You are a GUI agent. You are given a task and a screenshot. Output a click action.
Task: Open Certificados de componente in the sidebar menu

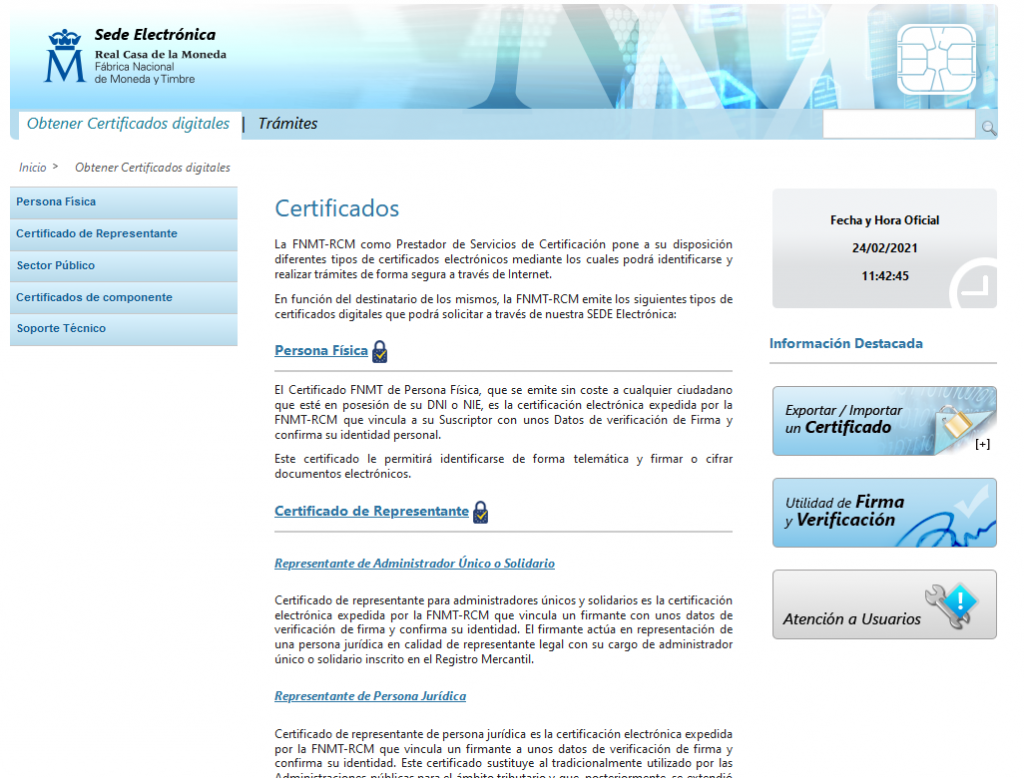pos(123,297)
